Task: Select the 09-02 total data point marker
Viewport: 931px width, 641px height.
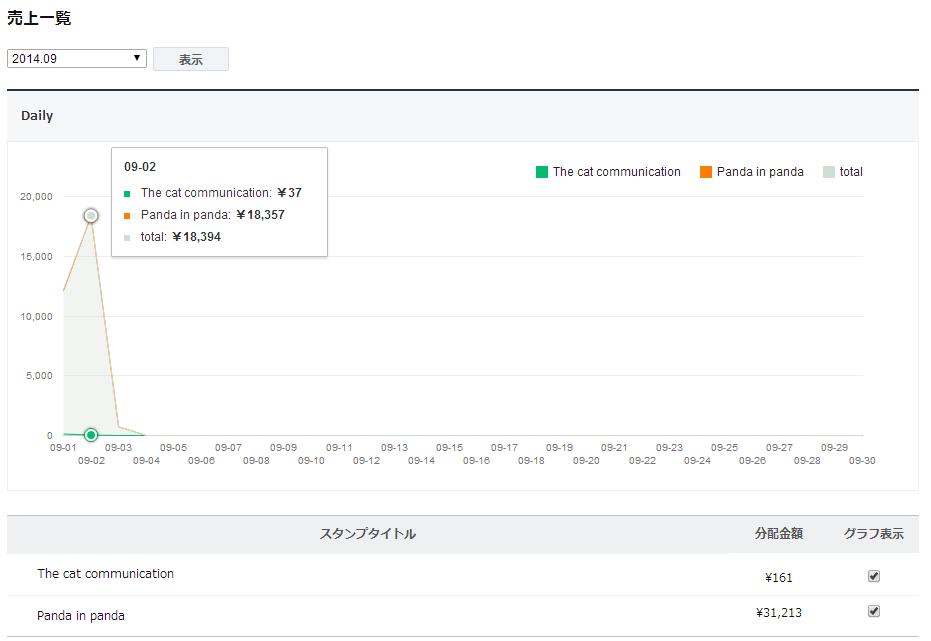Action: 91,216
